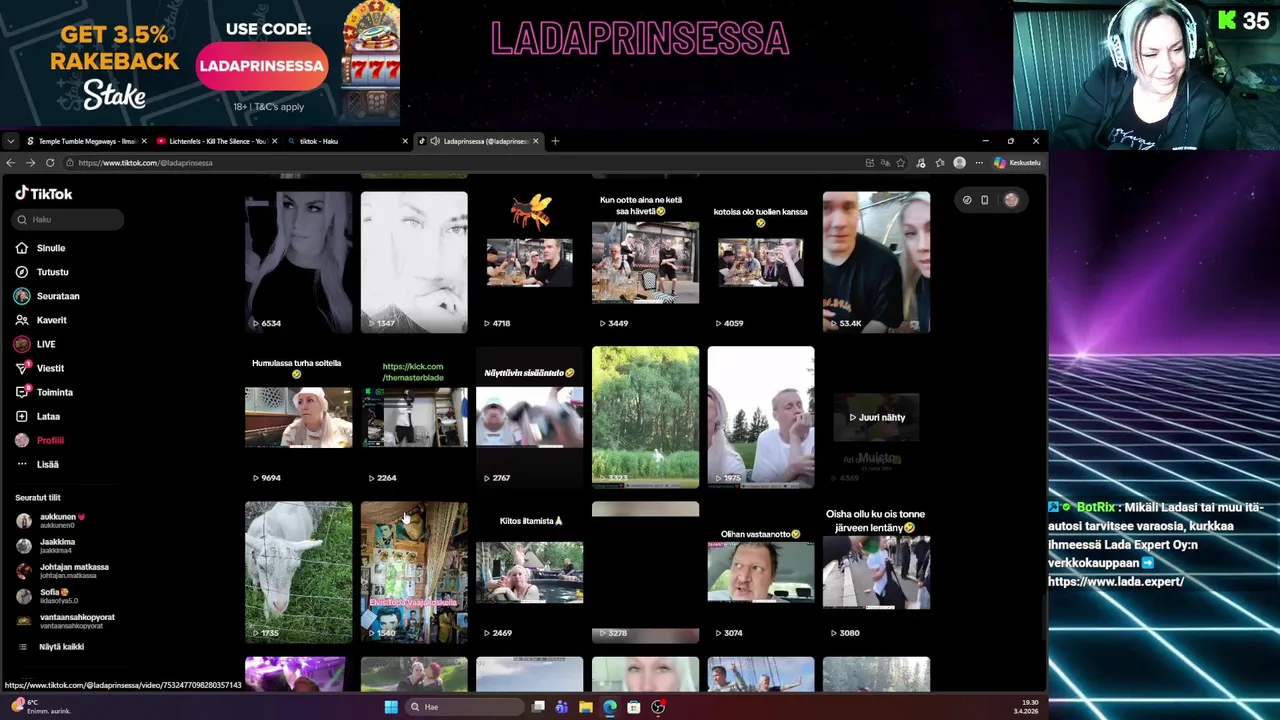The width and height of the screenshot is (1280, 720).
Task: Go back in browser
Action: [x=11, y=163]
